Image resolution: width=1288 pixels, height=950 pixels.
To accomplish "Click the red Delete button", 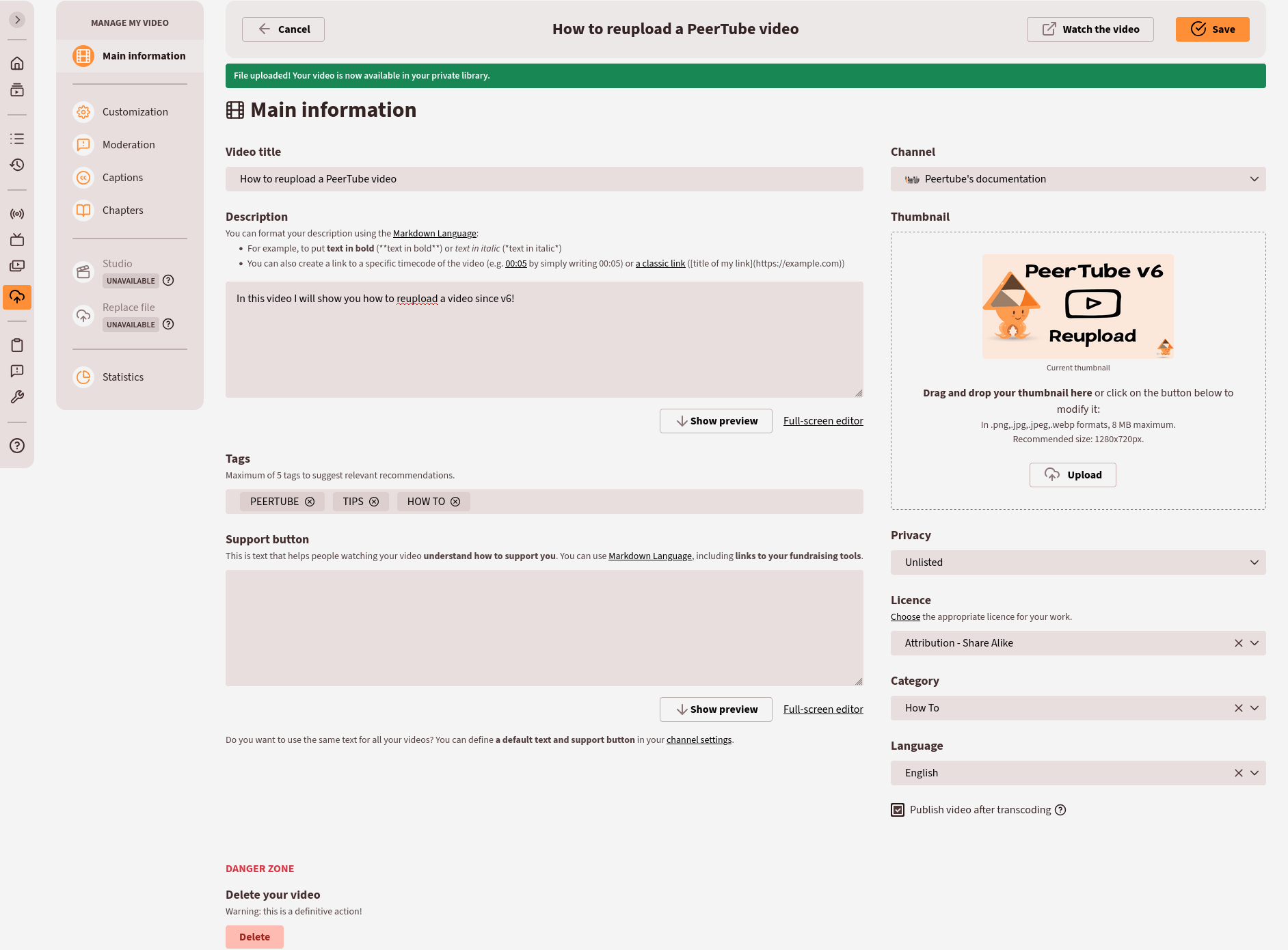I will coord(254,937).
